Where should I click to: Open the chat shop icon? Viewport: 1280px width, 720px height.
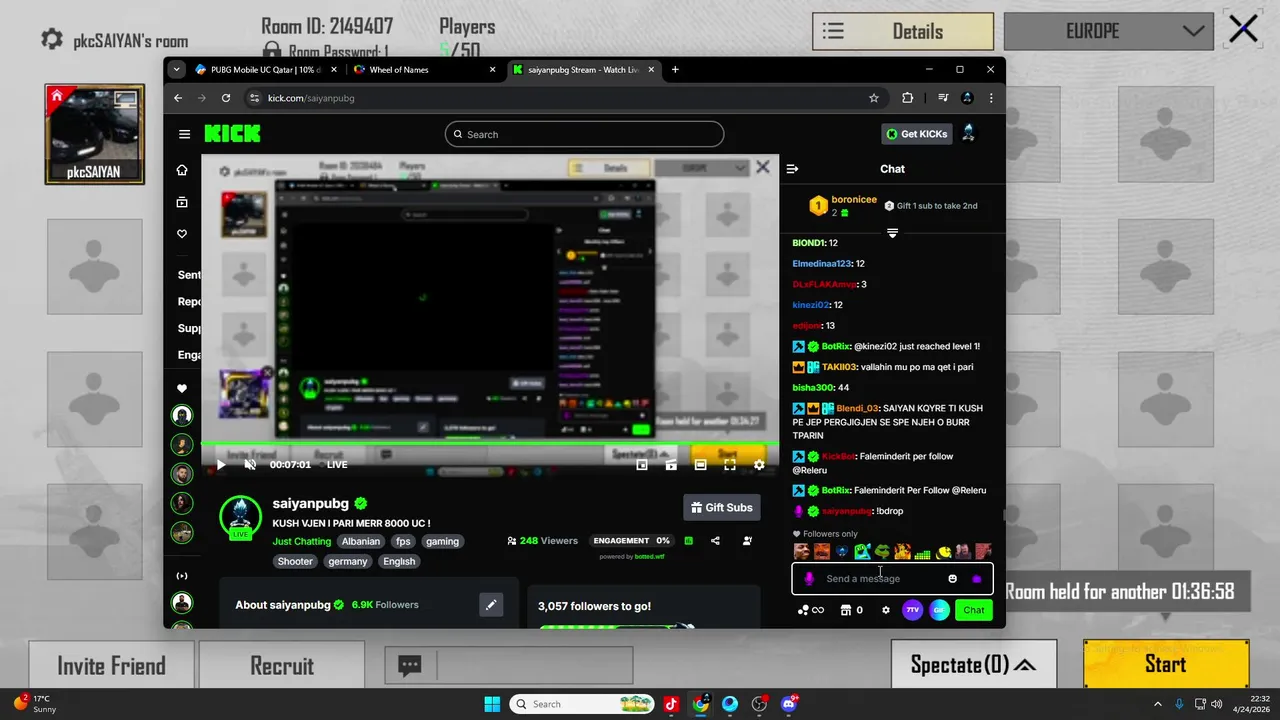845,610
